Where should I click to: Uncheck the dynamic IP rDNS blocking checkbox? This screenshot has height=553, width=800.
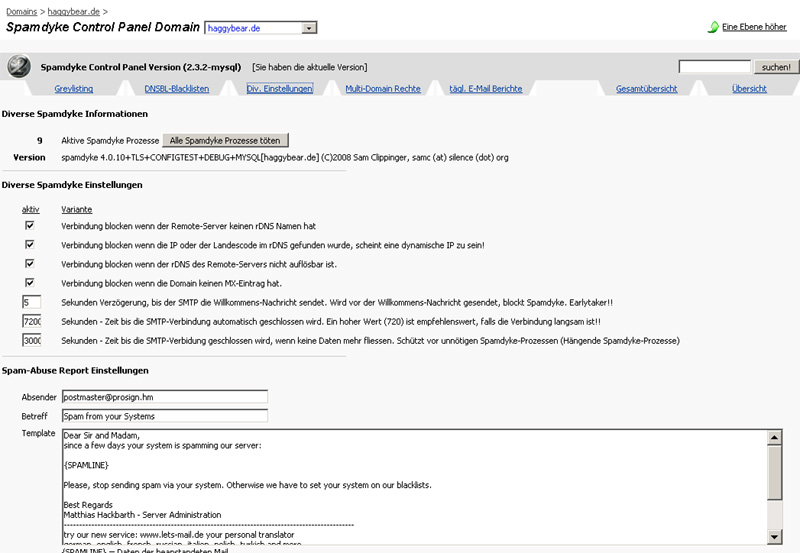pyautogui.click(x=30, y=245)
